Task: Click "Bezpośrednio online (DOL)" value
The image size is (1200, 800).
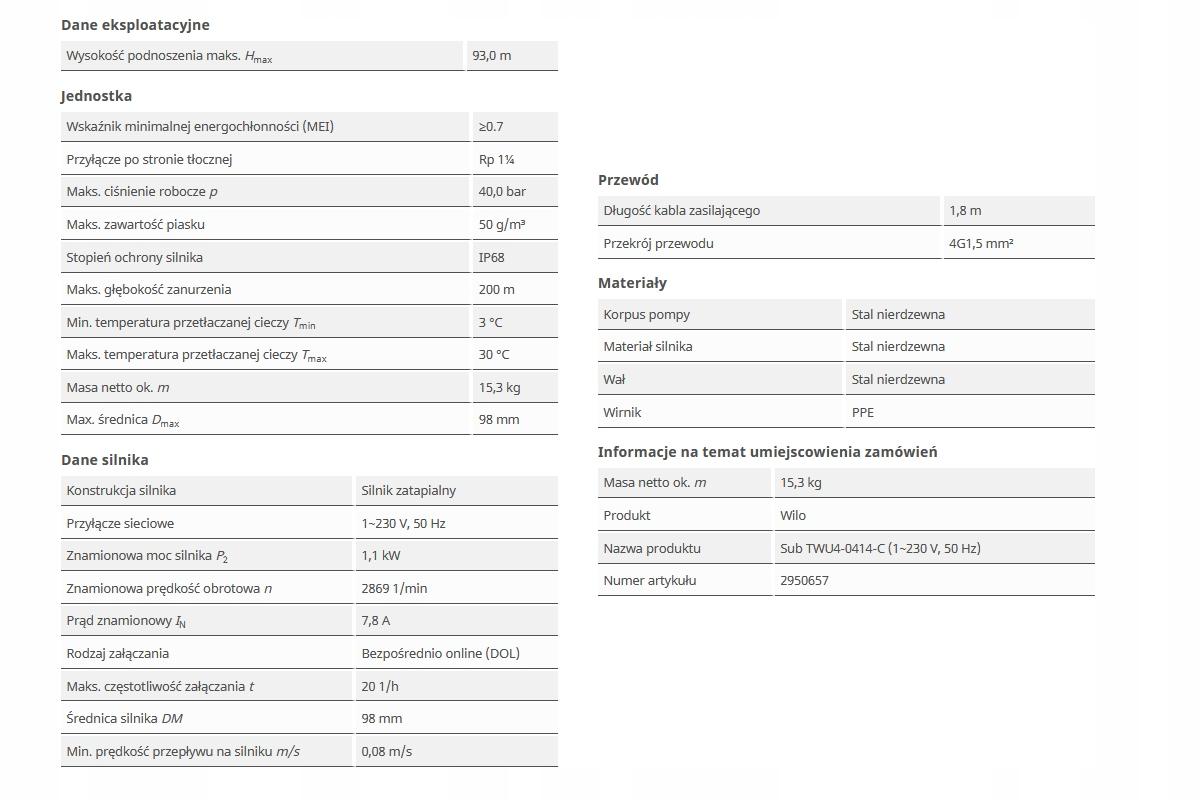Action: point(441,653)
